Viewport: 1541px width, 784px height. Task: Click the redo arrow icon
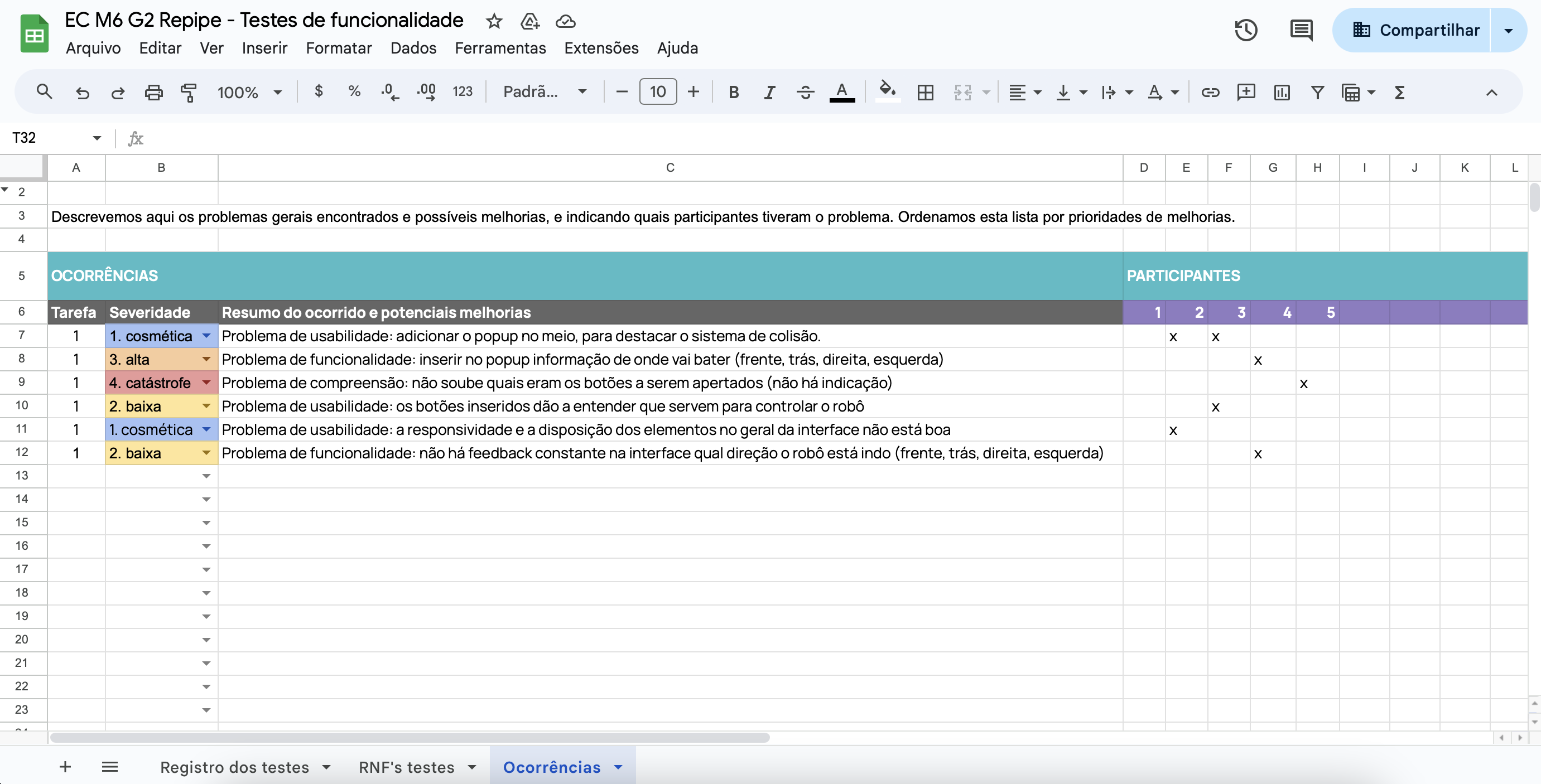[x=118, y=92]
